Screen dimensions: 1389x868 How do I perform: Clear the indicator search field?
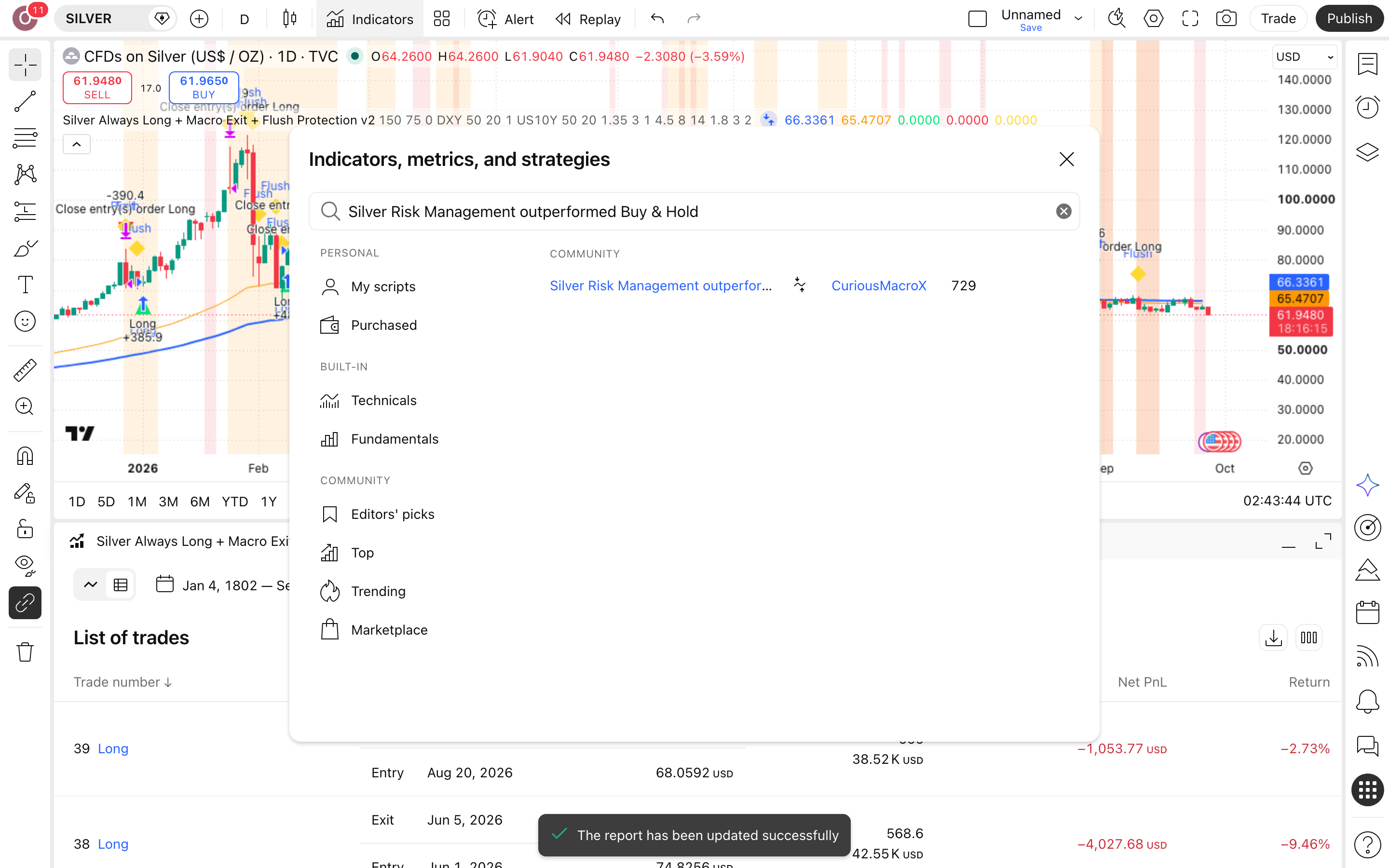click(1063, 211)
